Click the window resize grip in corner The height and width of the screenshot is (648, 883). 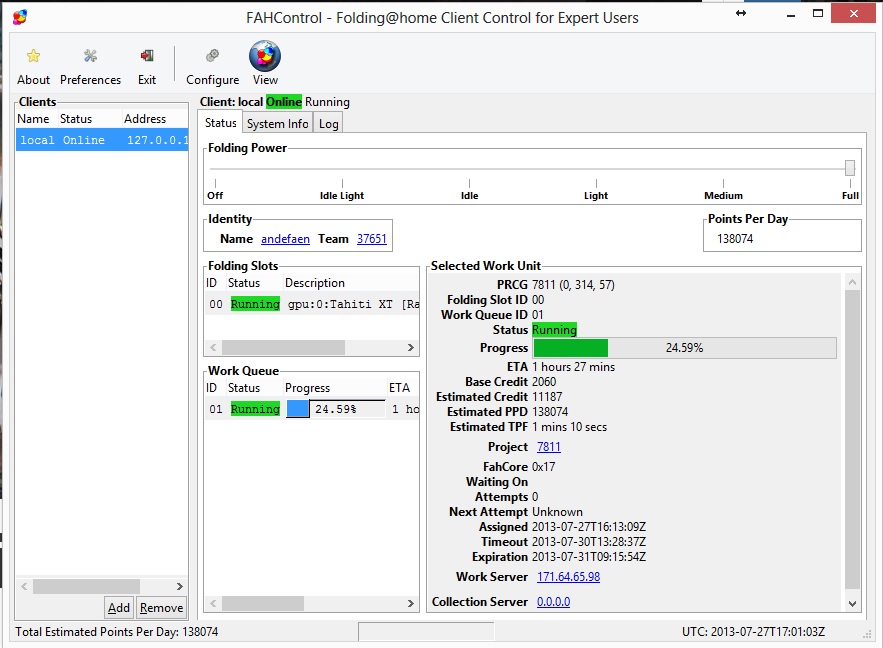click(x=867, y=634)
